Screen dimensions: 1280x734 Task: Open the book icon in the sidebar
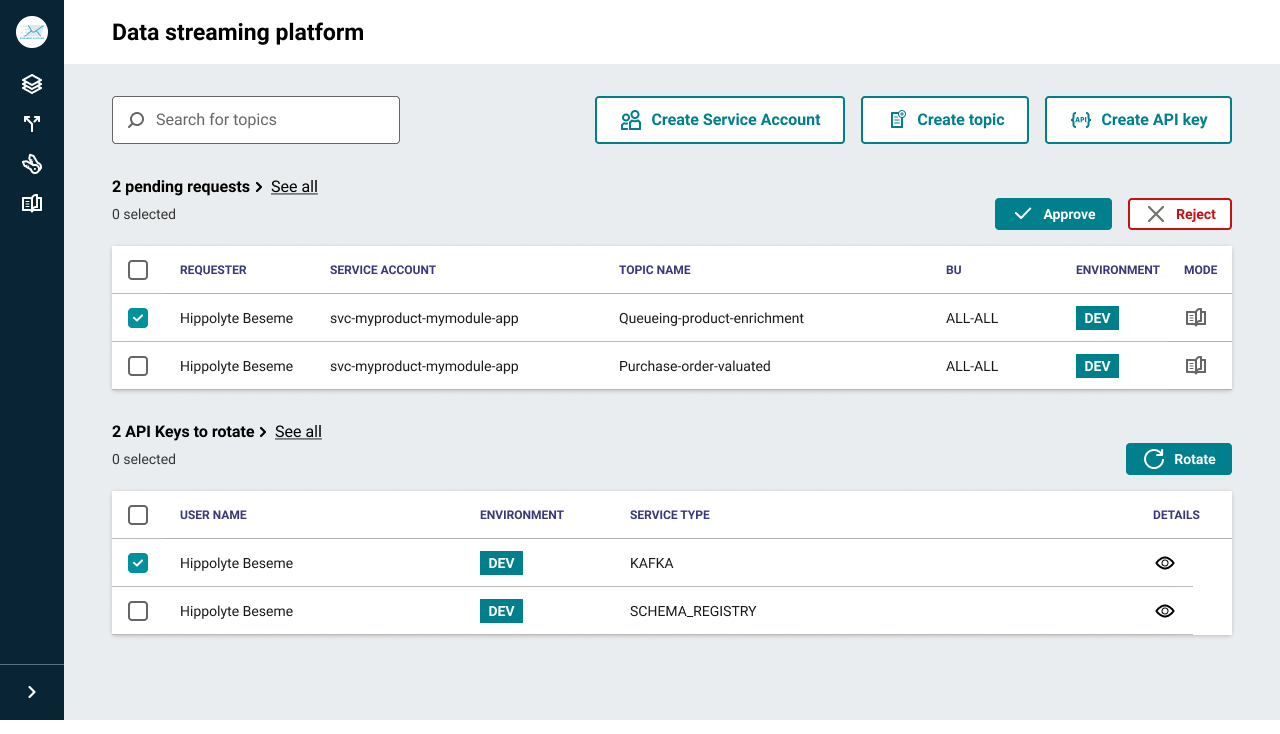click(32, 204)
